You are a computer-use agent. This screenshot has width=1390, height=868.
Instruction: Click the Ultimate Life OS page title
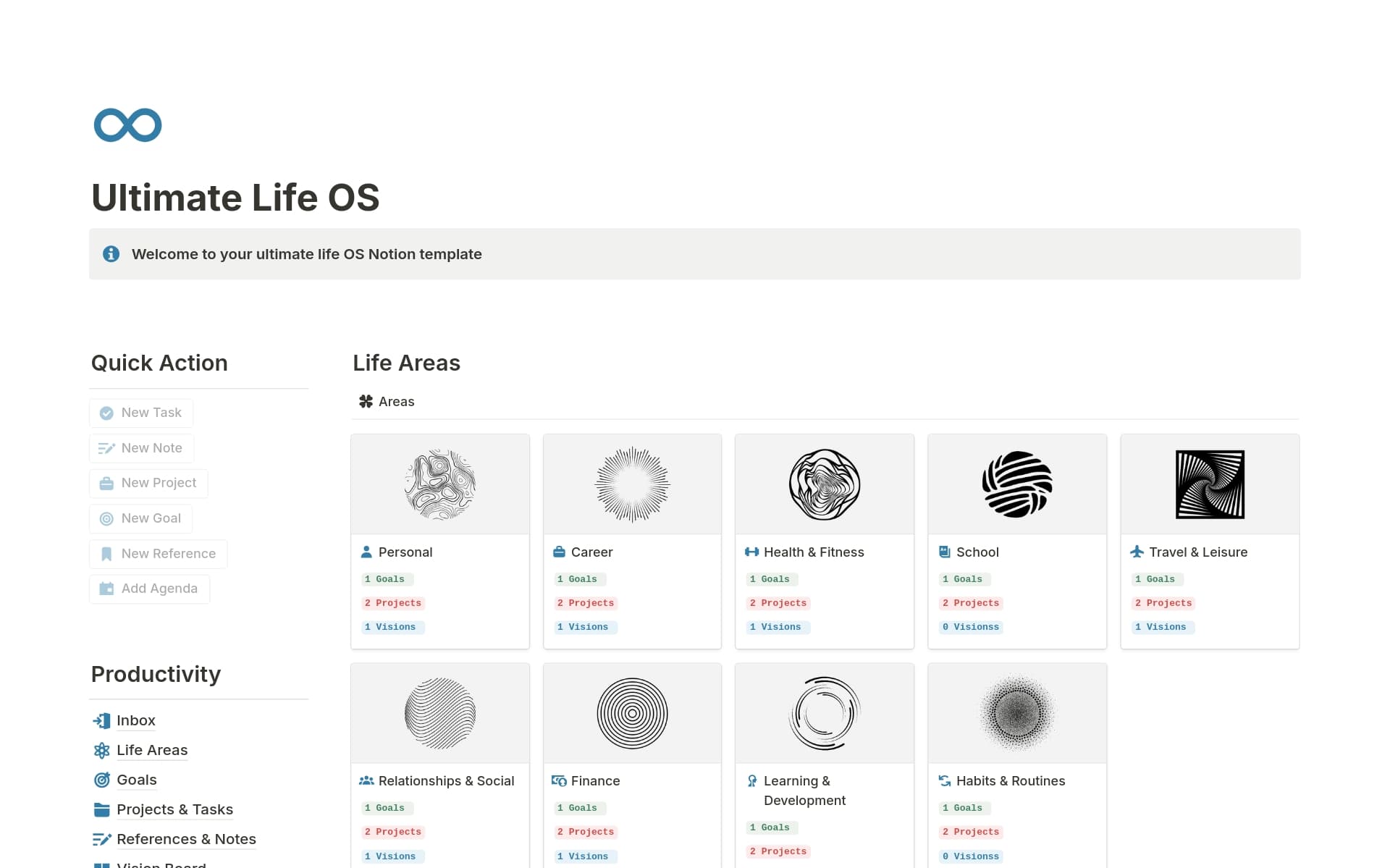pos(235,198)
